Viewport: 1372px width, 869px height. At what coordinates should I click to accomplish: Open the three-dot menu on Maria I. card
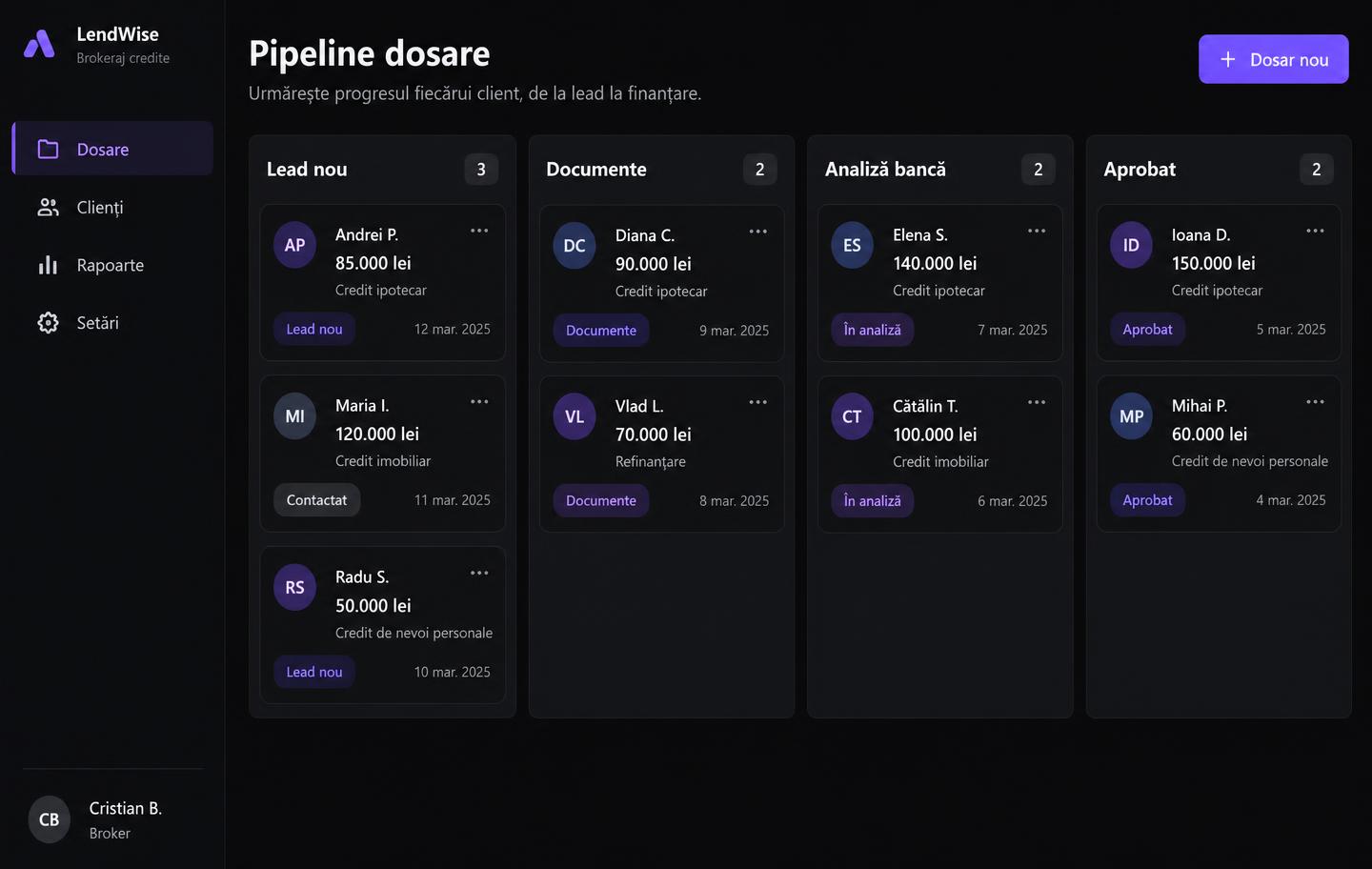479,402
